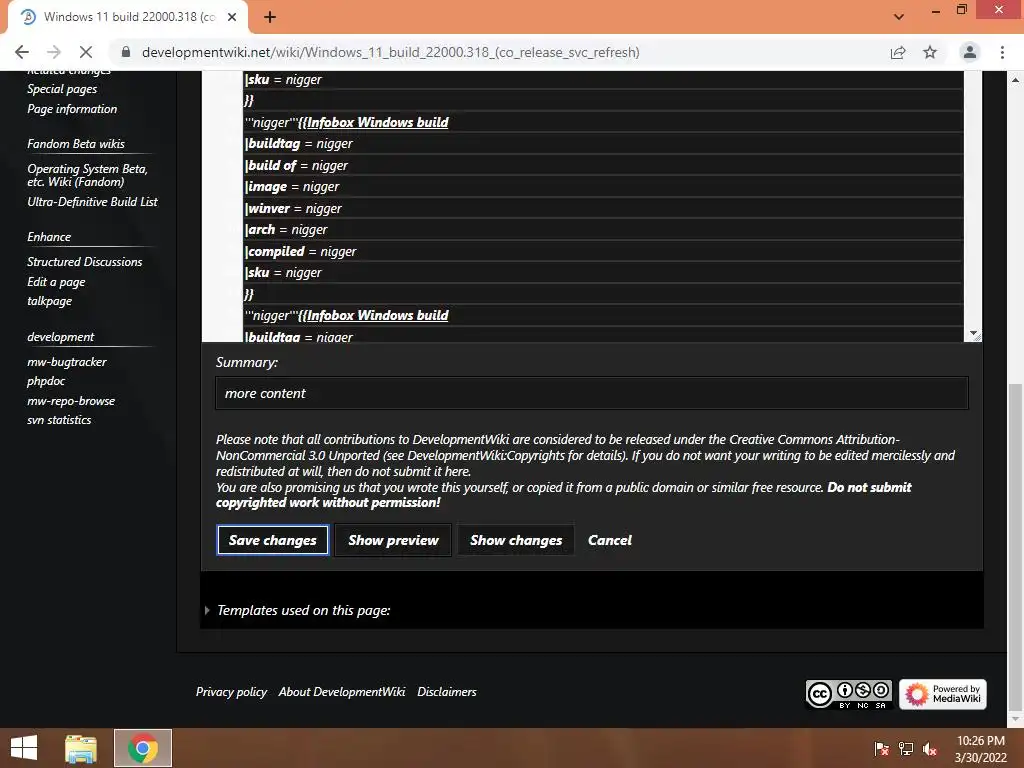Click the Save changes button
Screen dimensions: 1024x768
[x=272, y=540]
